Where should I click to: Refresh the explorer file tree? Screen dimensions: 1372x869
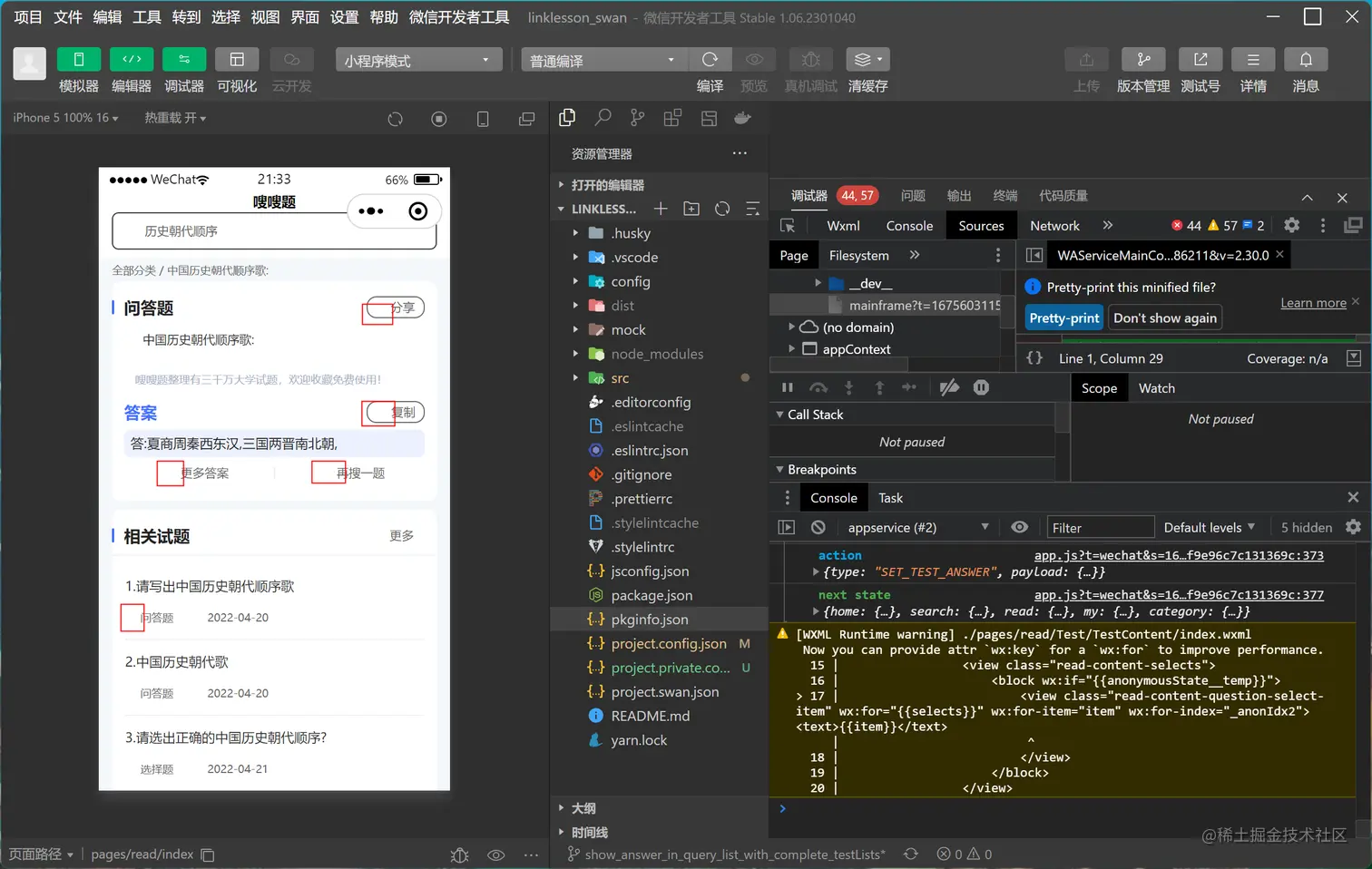722,209
